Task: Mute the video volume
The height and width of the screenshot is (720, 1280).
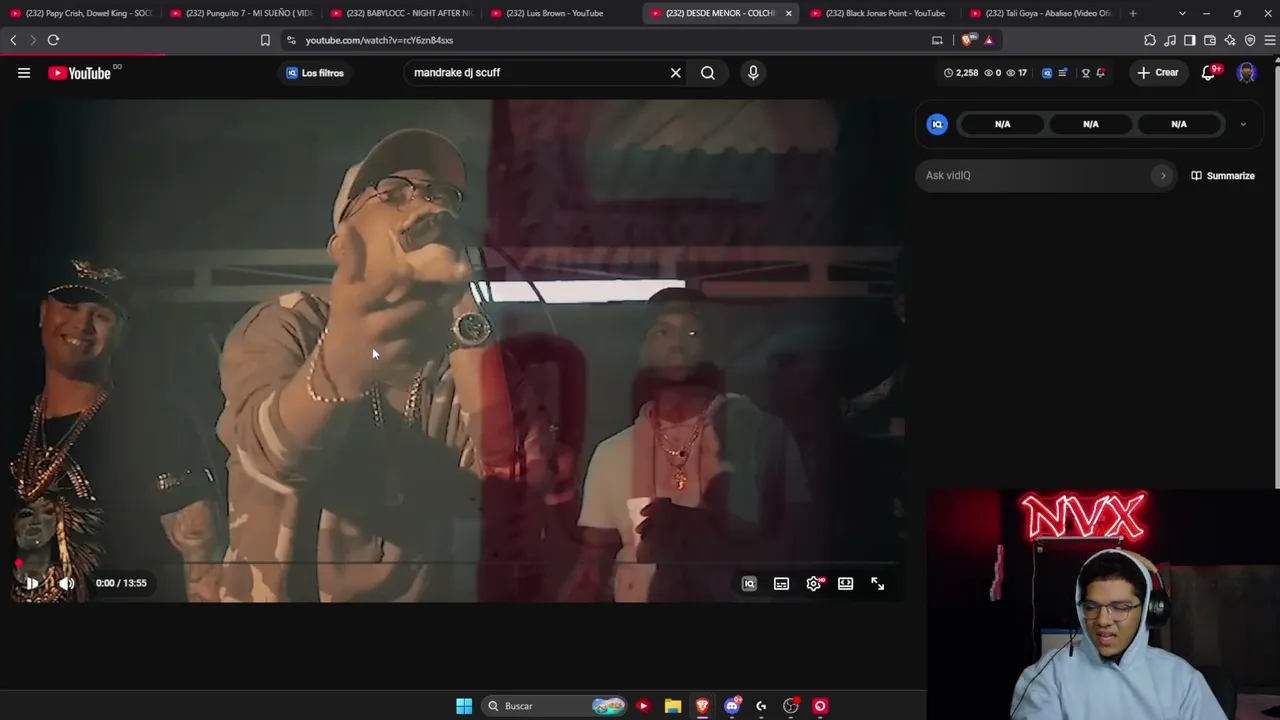Action: point(66,583)
